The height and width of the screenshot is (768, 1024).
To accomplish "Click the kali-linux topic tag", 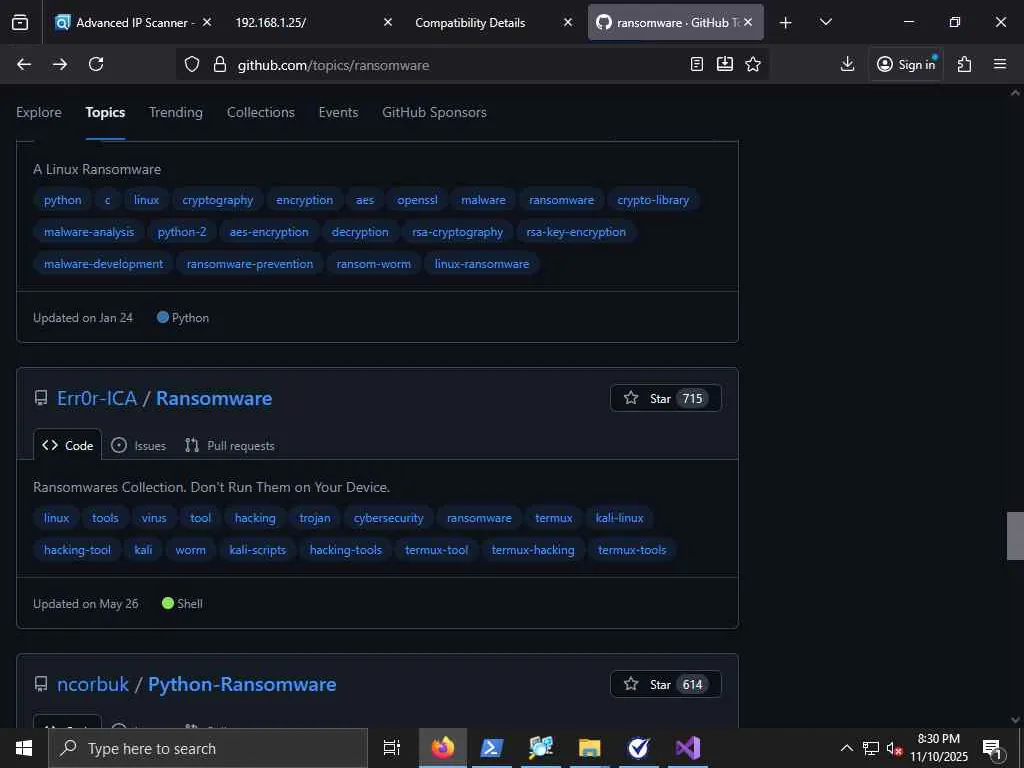I will tap(619, 518).
